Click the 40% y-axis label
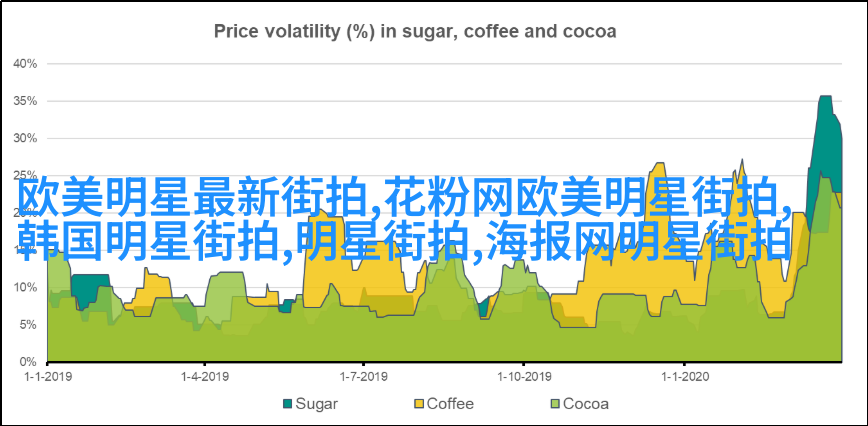The height and width of the screenshot is (426, 868). (x=25, y=64)
